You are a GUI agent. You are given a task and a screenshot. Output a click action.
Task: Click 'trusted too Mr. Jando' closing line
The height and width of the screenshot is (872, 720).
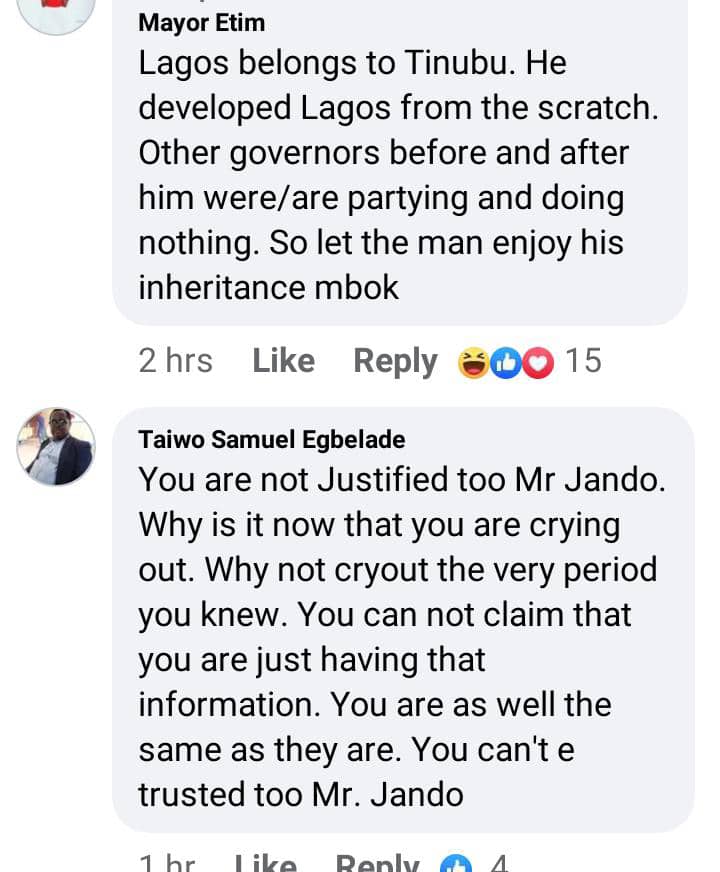tap(300, 794)
